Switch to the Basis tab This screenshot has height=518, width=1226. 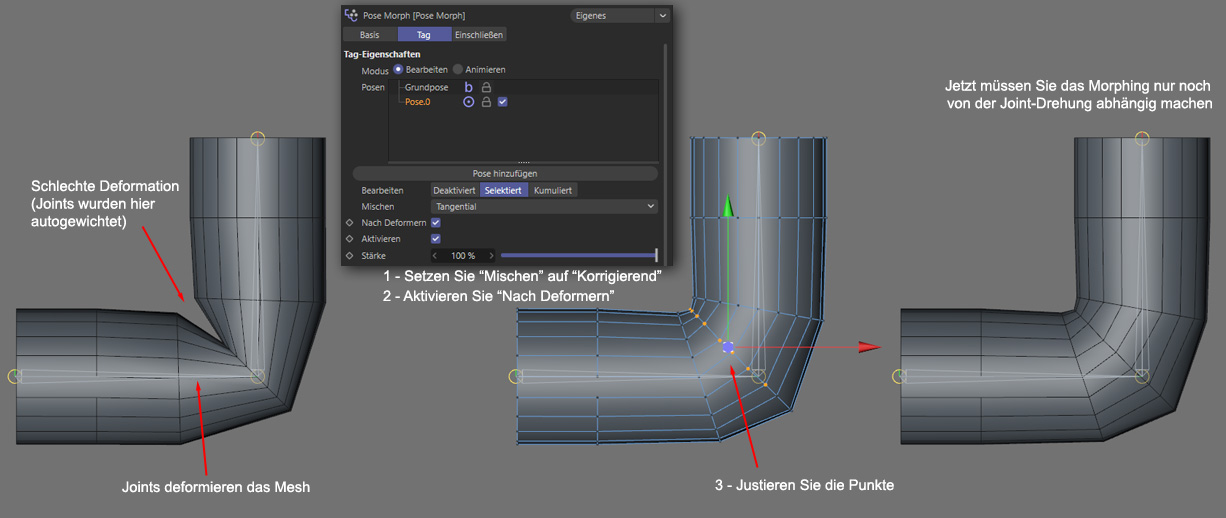pos(369,34)
